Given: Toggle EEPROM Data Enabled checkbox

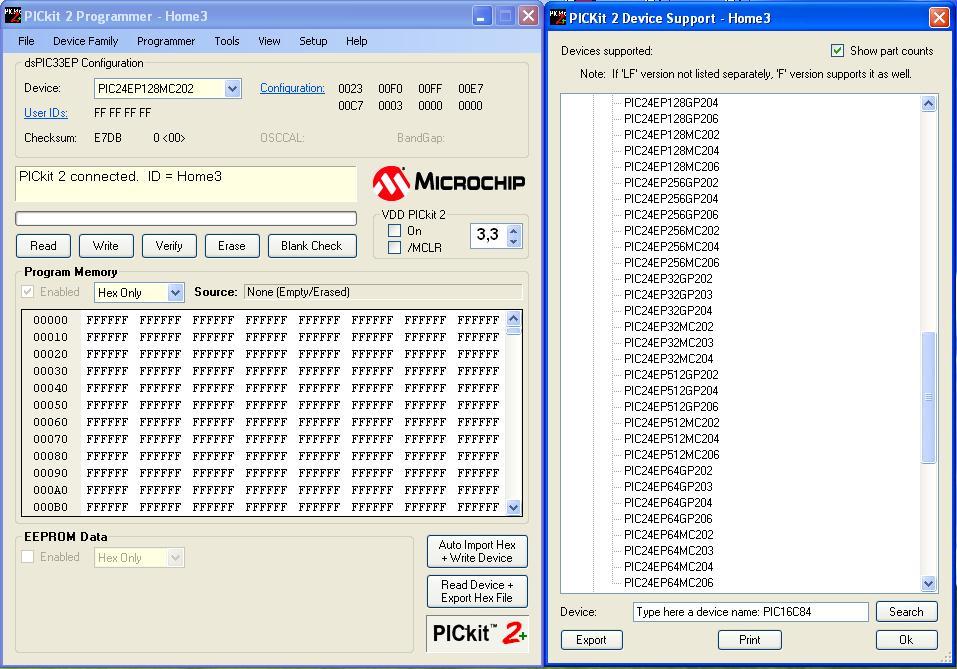Looking at the screenshot, I should pyautogui.click(x=27, y=557).
